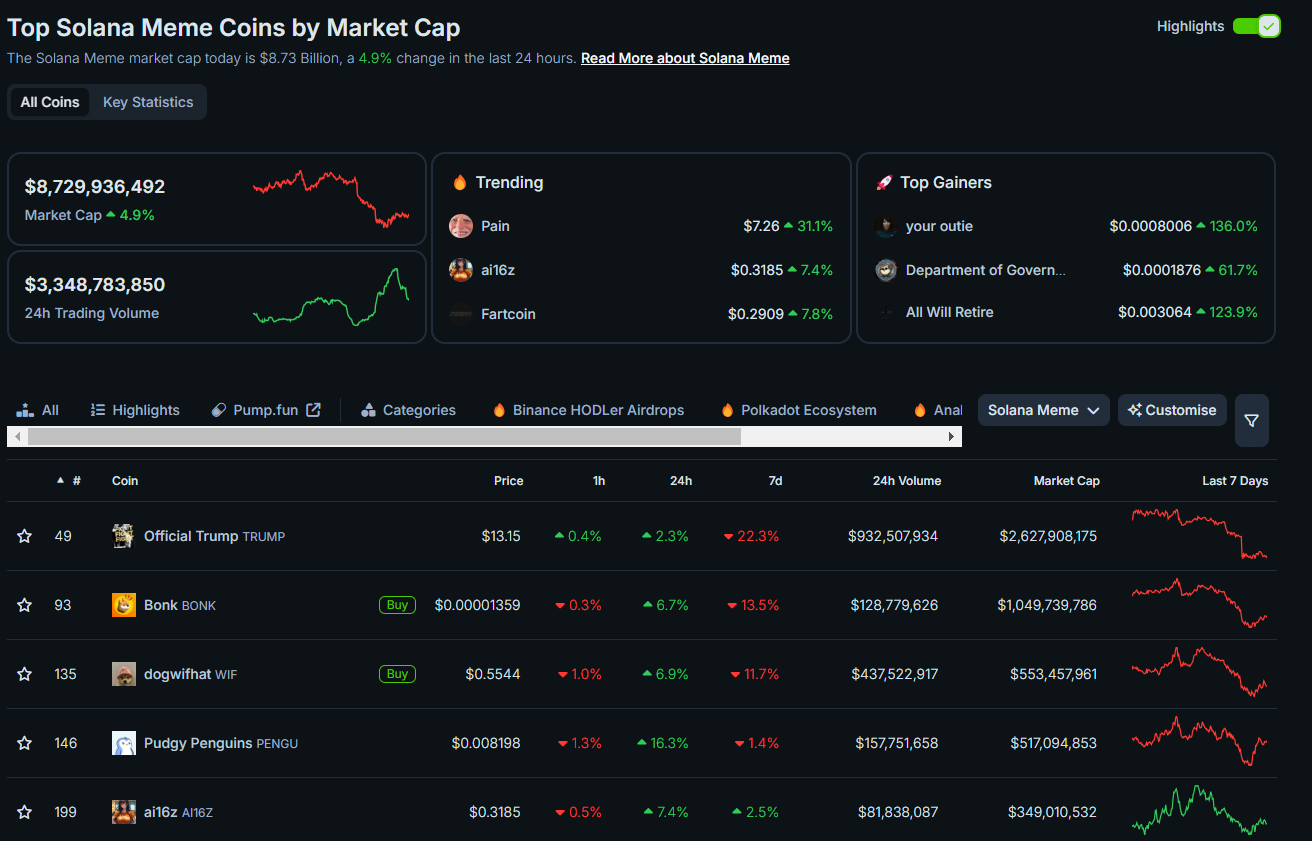Select the All Coins tab
This screenshot has width=1312, height=841.
click(x=50, y=102)
